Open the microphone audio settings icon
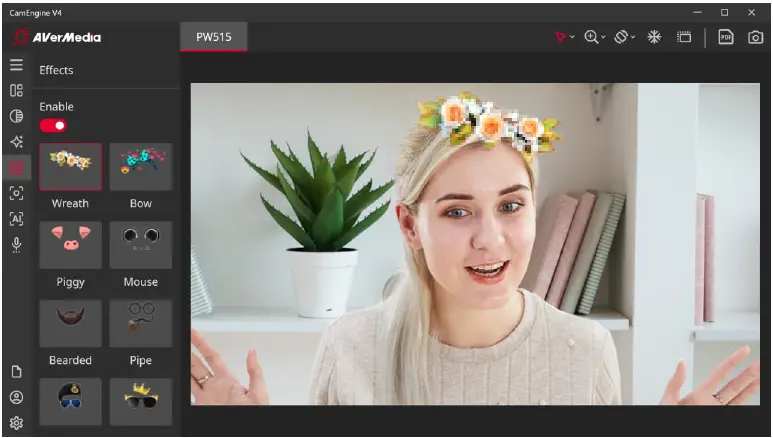The width and height of the screenshot is (773, 438). (16, 245)
